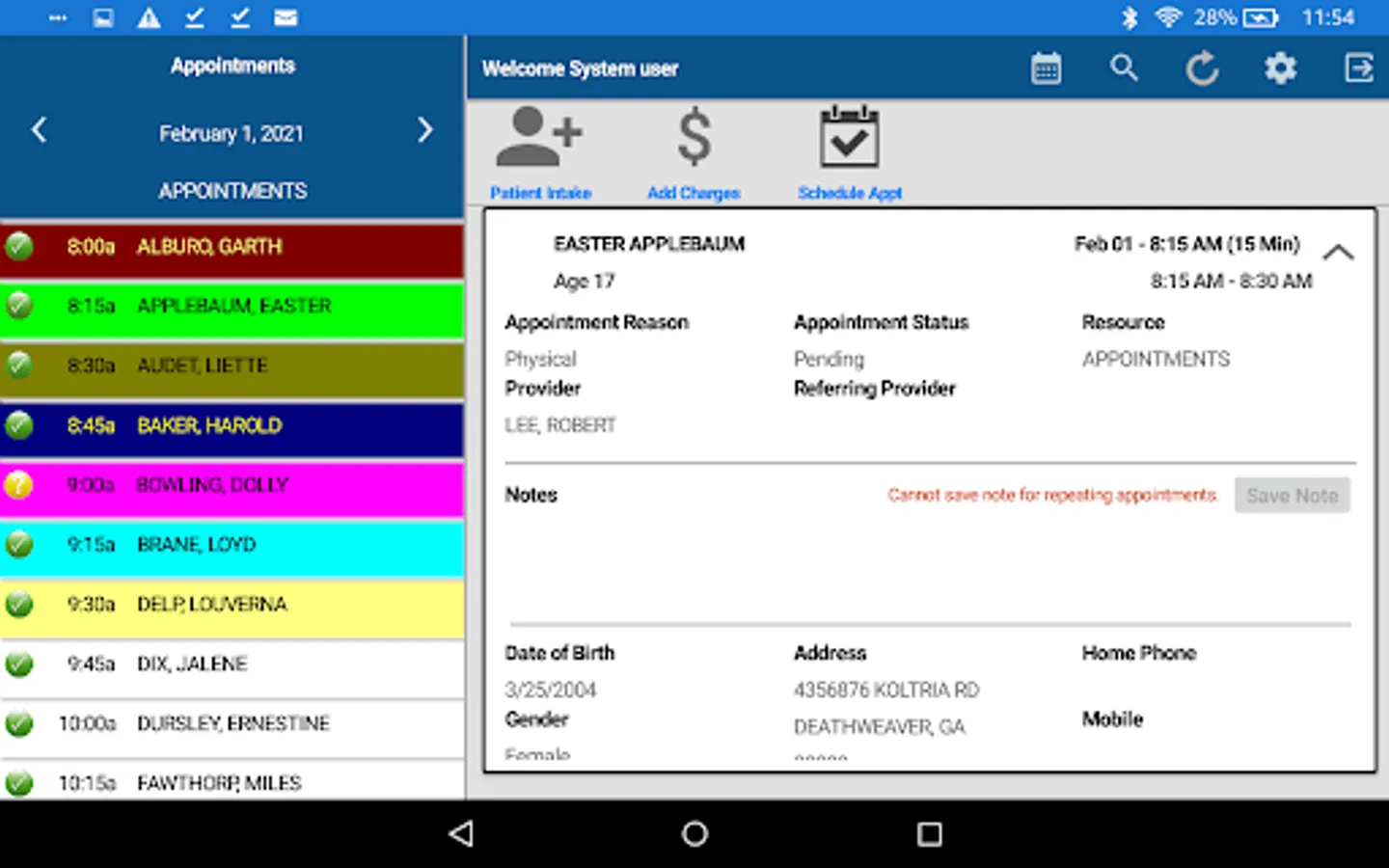Image resolution: width=1389 pixels, height=868 pixels.
Task: Open settings gear icon
Action: pos(1280,68)
